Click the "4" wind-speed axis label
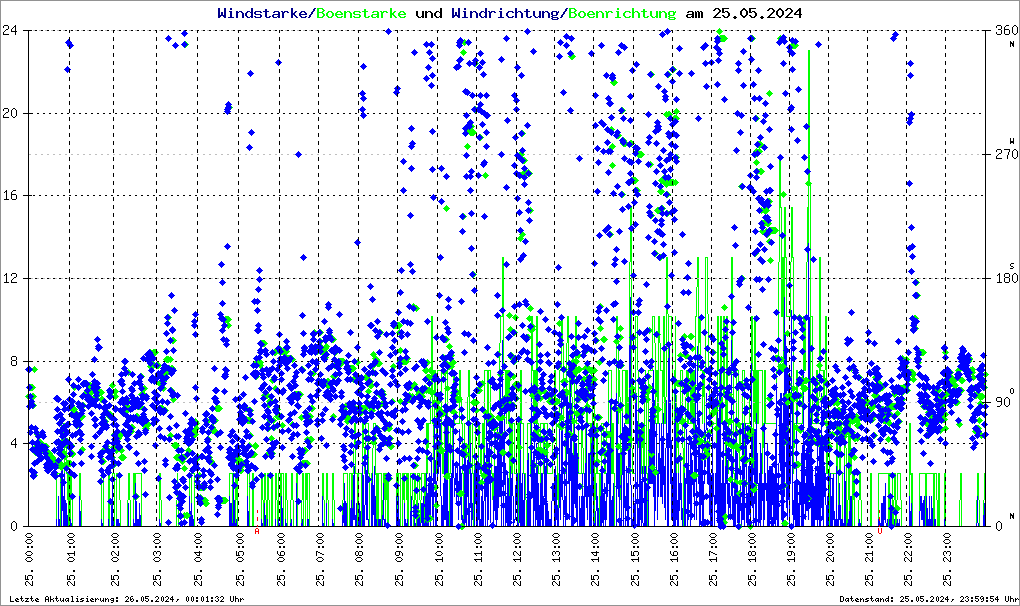This screenshot has width=1020, height=606. pos(14,443)
